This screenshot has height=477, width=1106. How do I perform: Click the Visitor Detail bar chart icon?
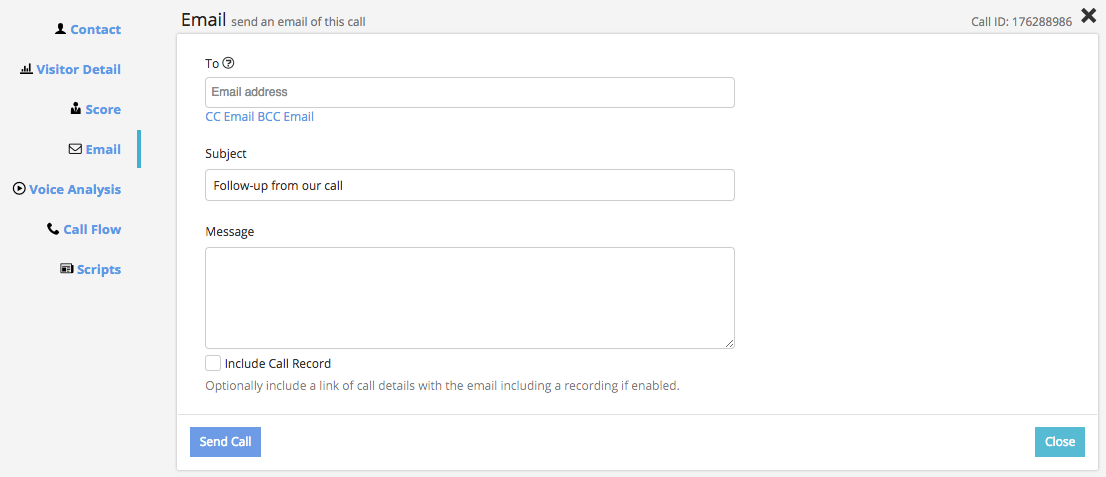[x=26, y=69]
